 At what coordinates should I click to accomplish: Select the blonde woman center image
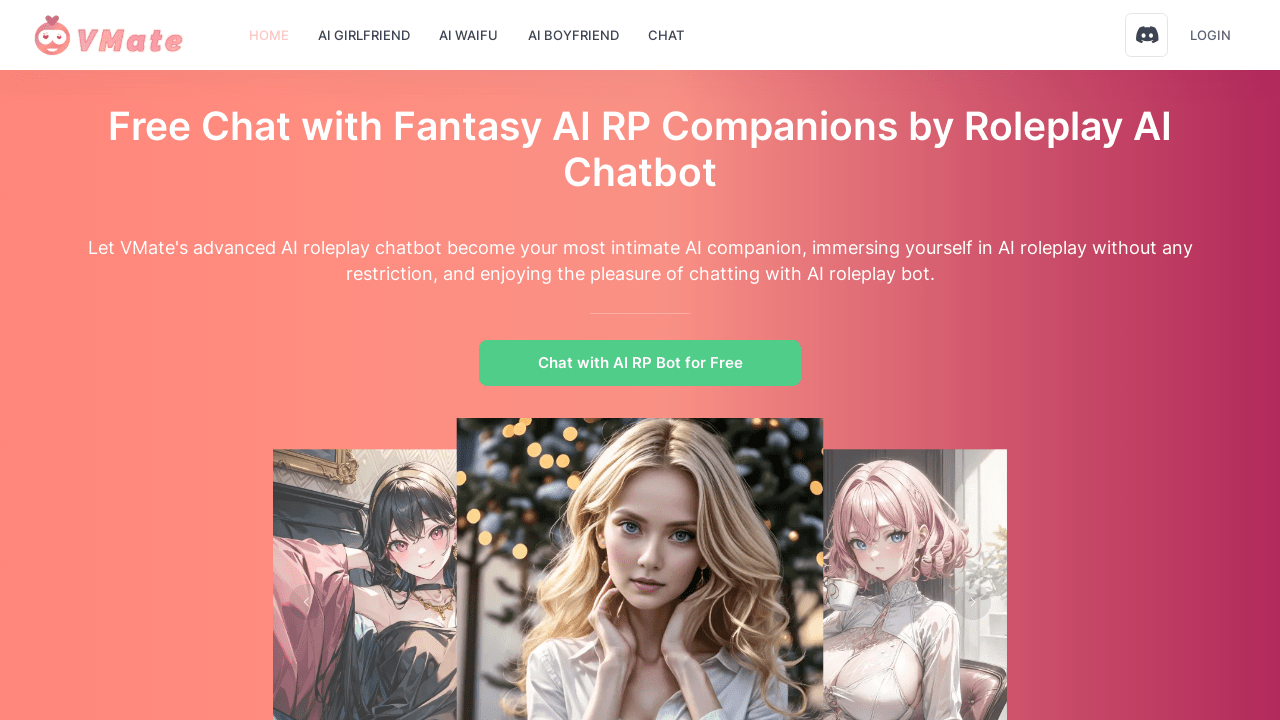(640, 569)
